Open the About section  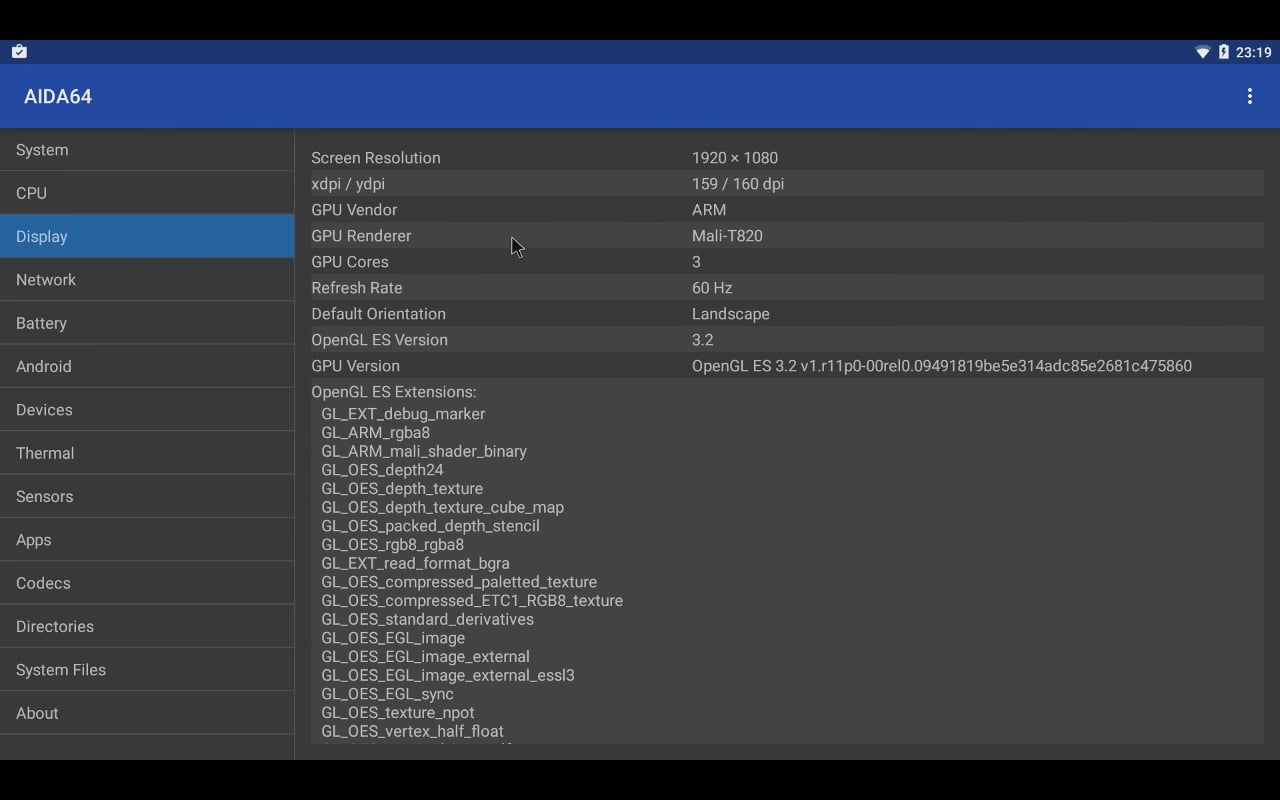coord(147,713)
